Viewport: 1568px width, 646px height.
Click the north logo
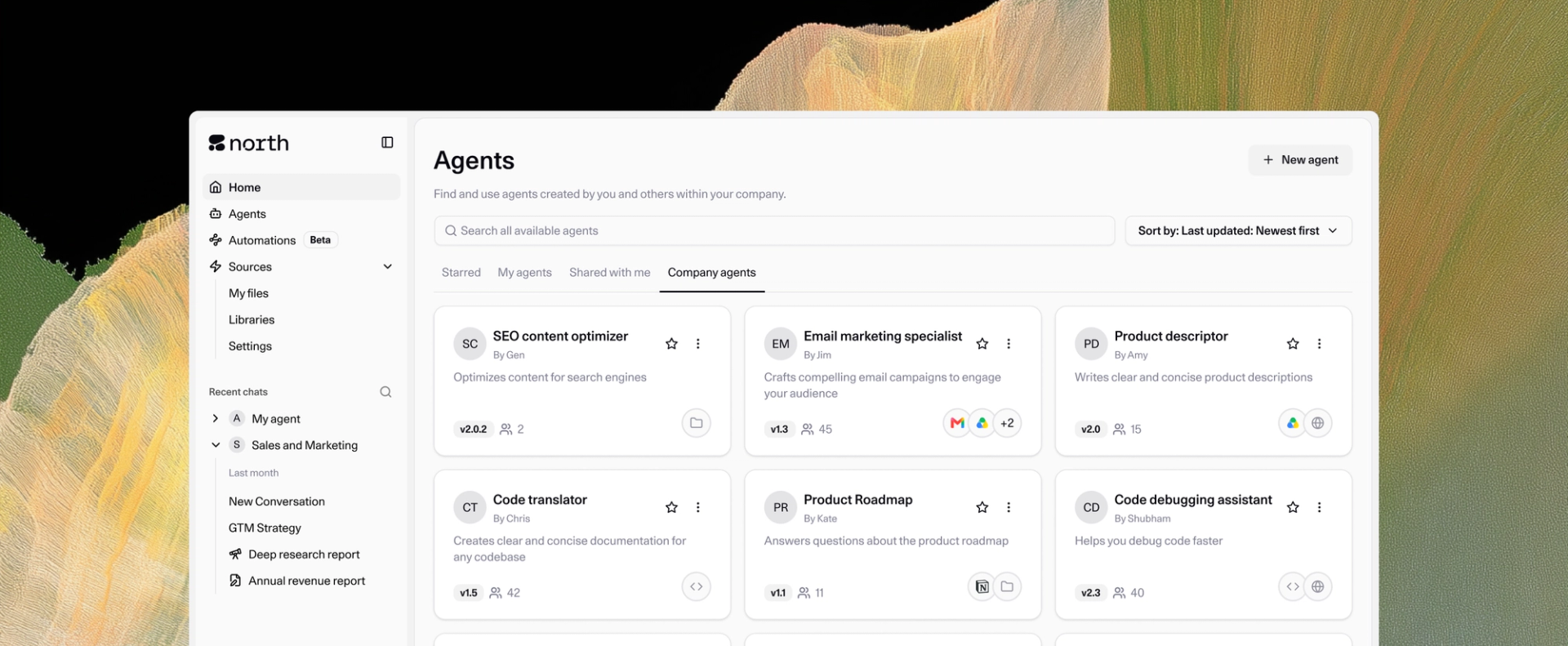pyautogui.click(x=249, y=143)
